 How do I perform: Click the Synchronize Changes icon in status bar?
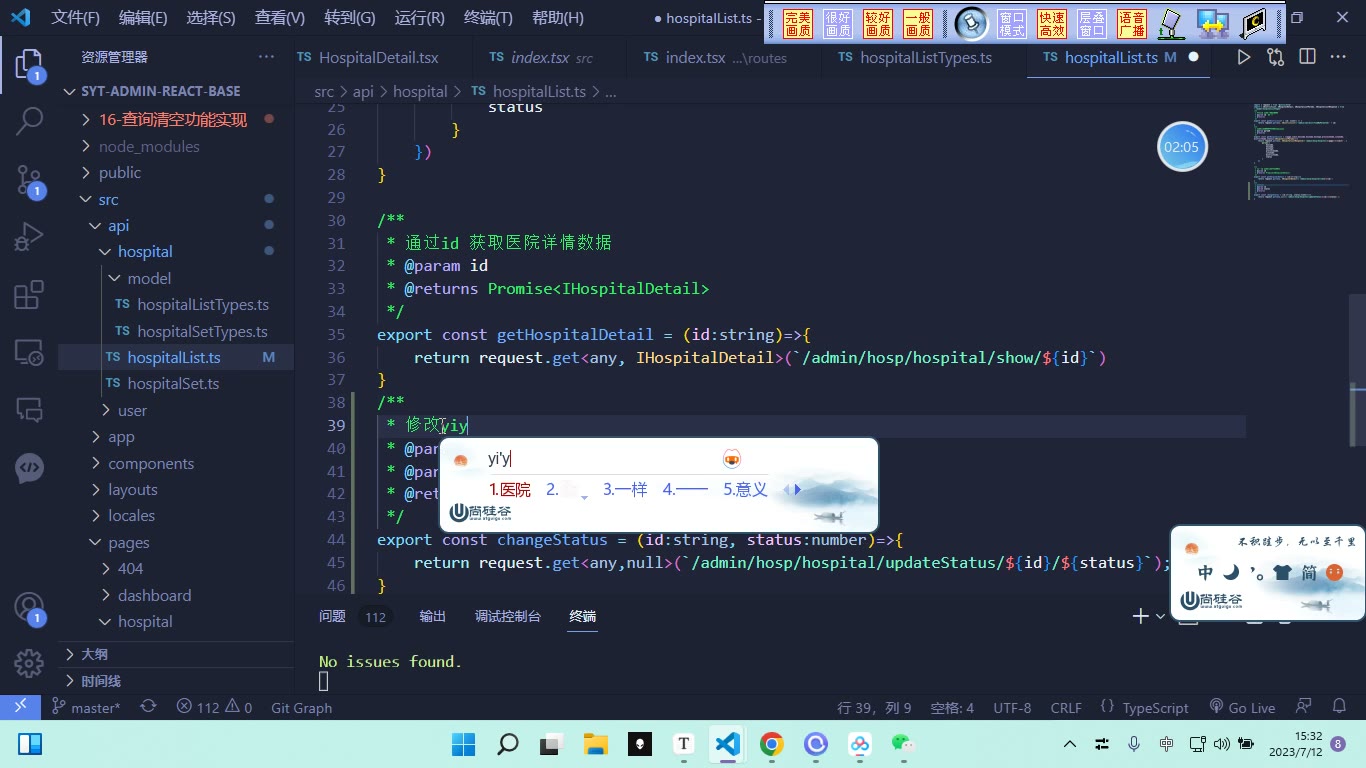[x=148, y=707]
